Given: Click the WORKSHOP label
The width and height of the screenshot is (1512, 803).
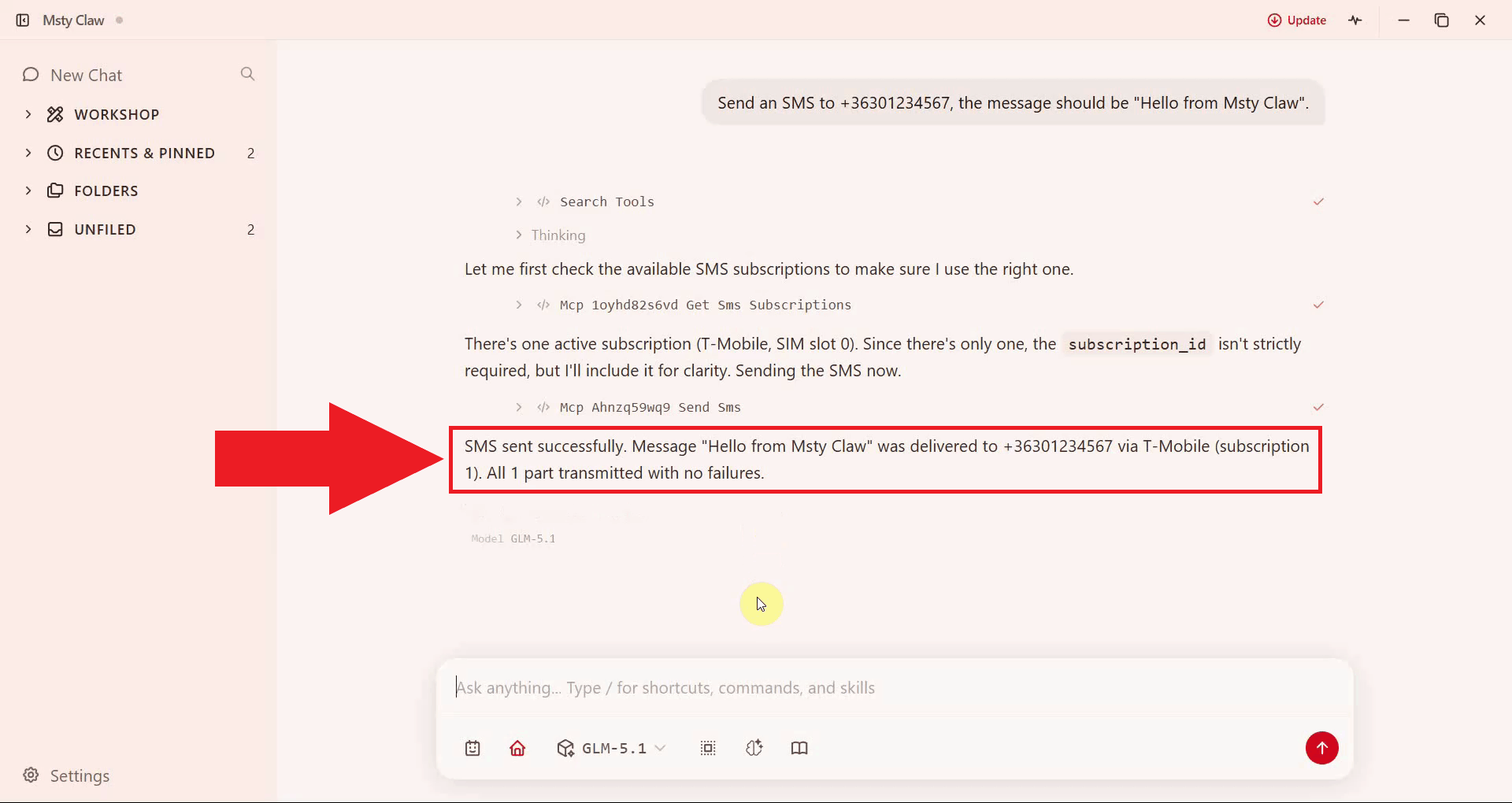Looking at the screenshot, I should [x=117, y=114].
